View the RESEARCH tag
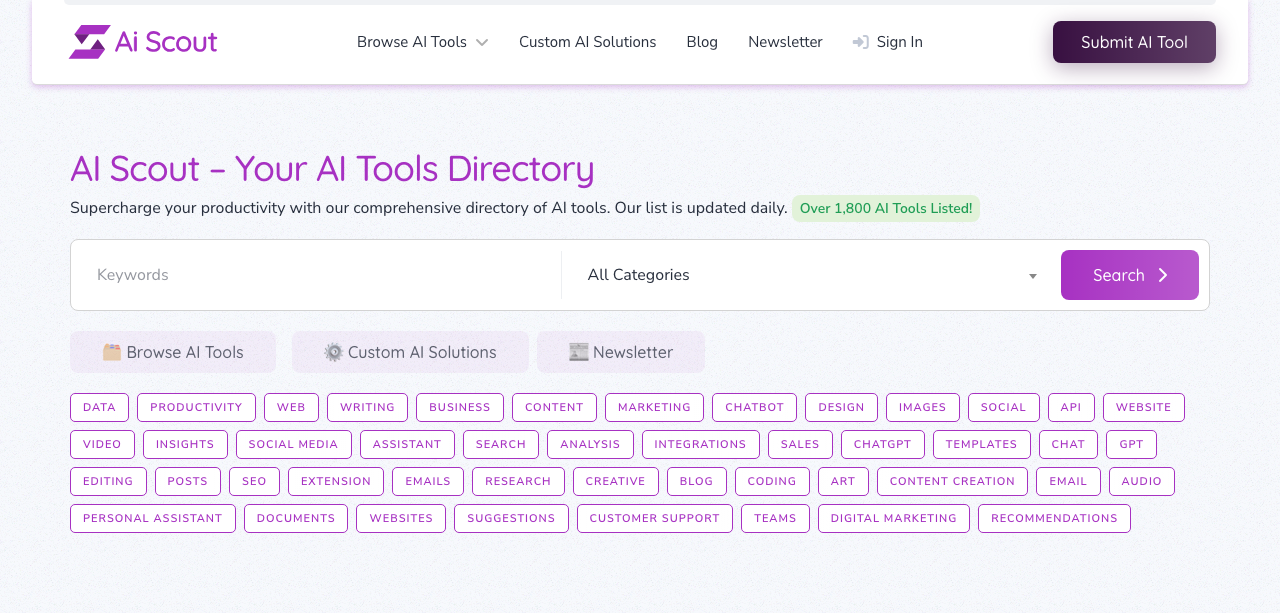 [518, 481]
